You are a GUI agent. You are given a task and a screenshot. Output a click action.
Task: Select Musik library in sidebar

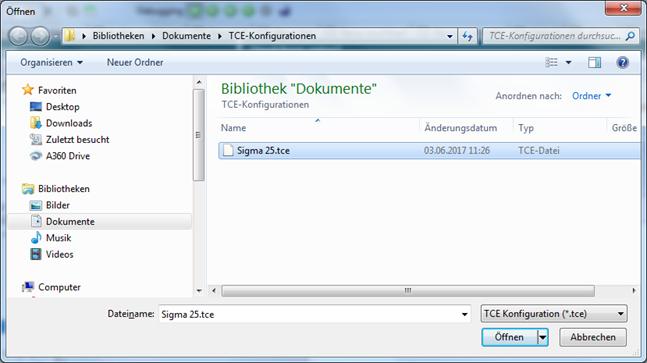tap(59, 238)
